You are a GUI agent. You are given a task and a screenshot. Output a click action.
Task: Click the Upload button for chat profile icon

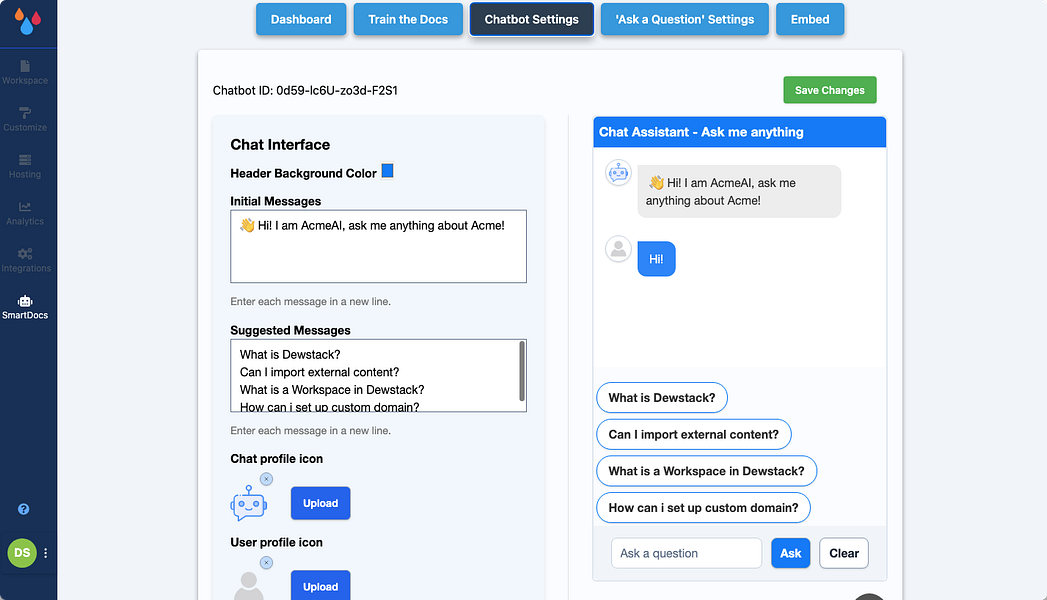321,503
